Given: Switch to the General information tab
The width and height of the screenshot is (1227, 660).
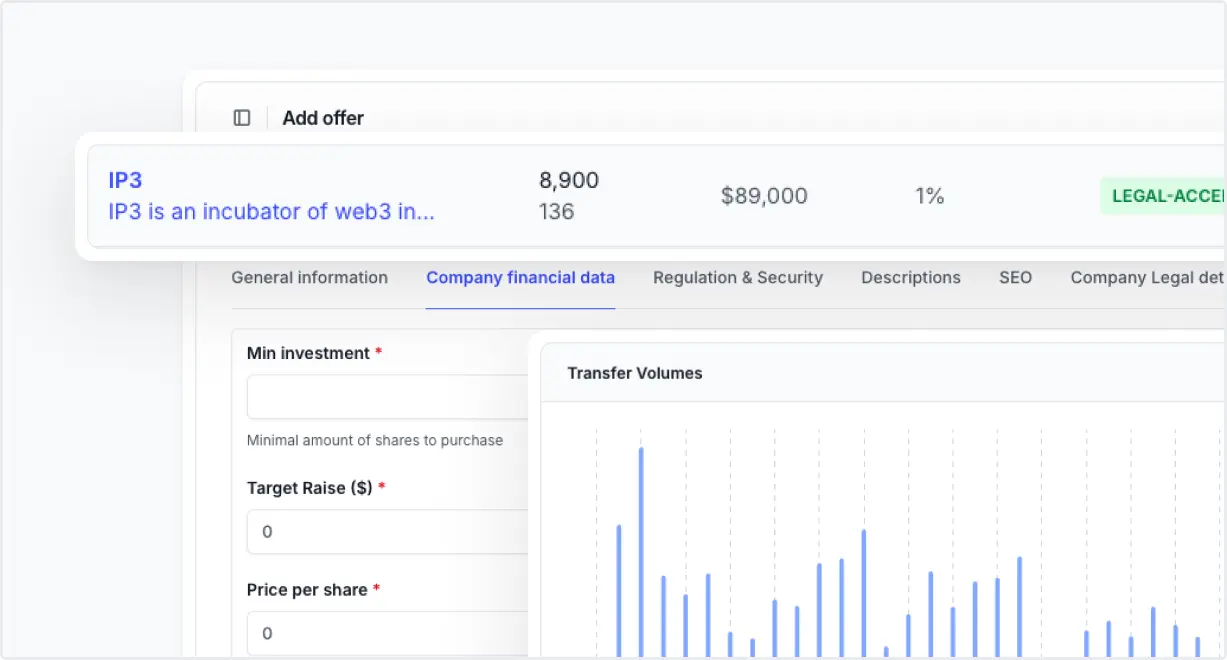Looking at the screenshot, I should (309, 278).
